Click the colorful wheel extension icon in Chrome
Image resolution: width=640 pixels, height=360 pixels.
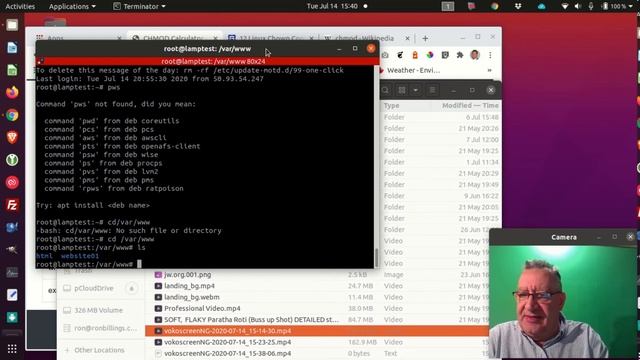coord(430,55)
